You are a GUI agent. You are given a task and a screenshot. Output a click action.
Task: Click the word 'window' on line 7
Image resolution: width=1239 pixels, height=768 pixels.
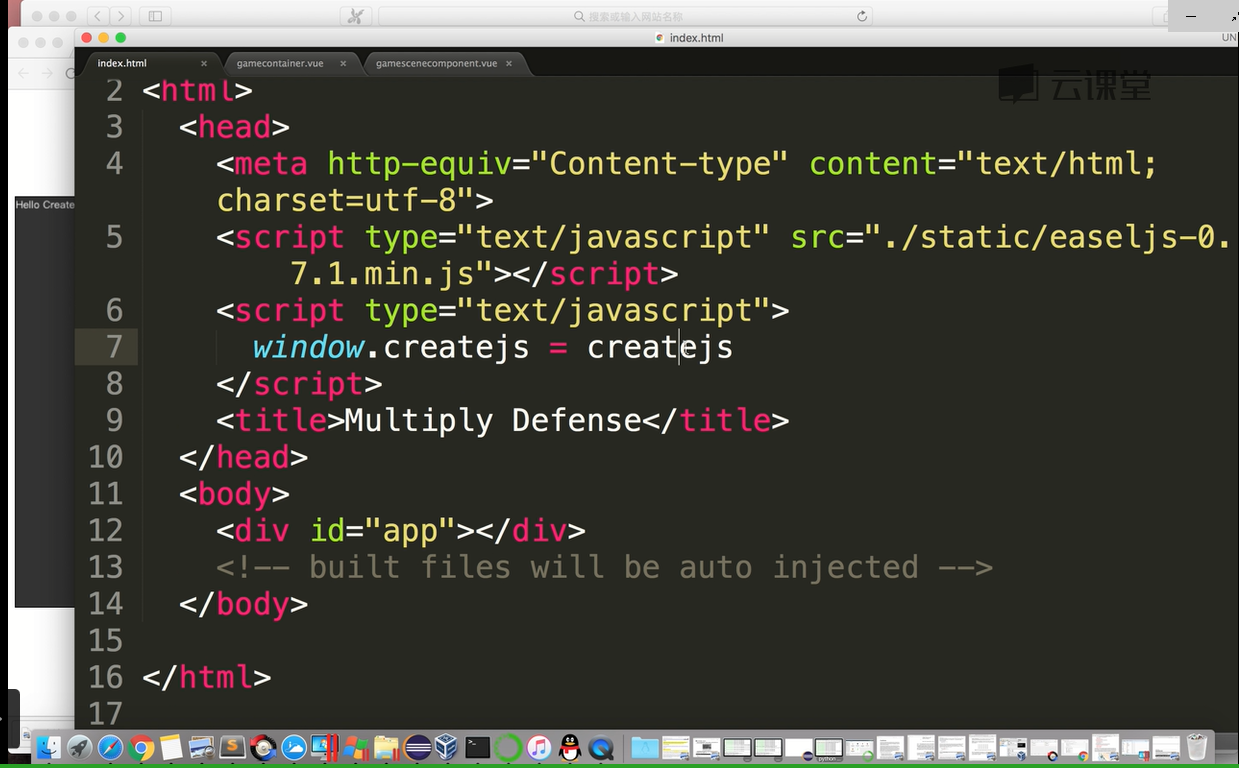click(308, 347)
